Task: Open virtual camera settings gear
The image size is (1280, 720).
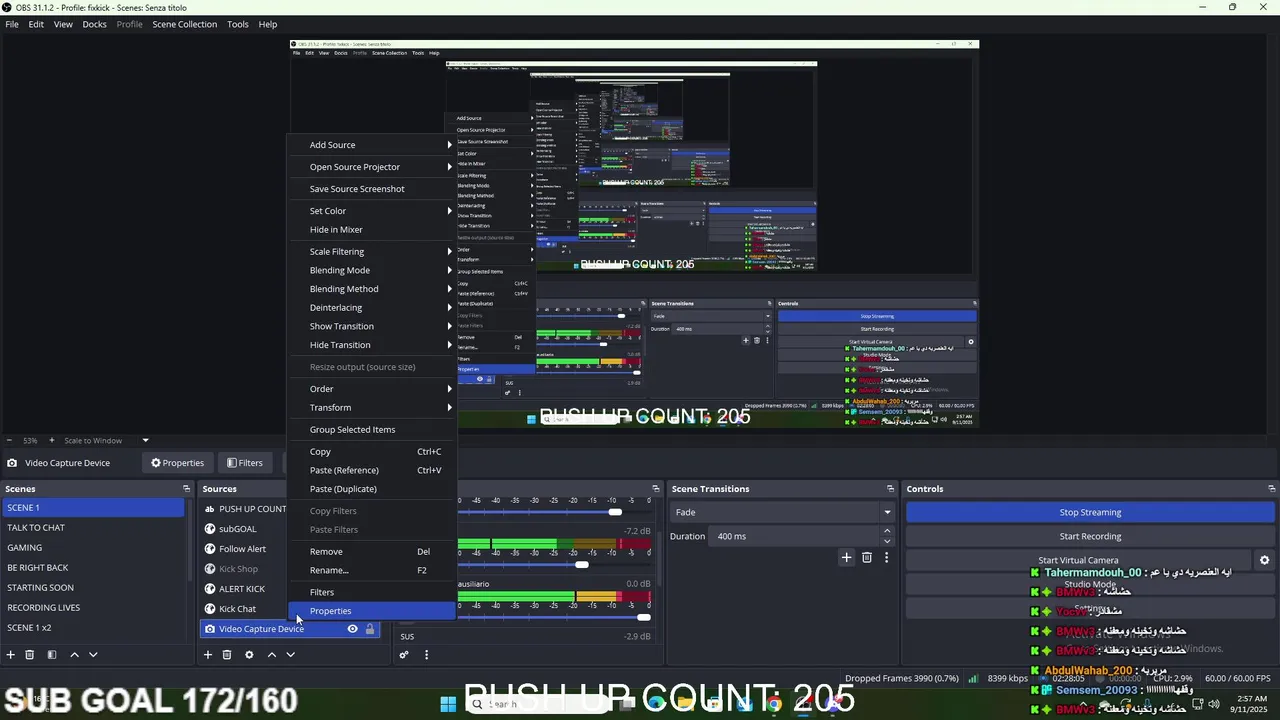Action: pyautogui.click(x=1264, y=561)
